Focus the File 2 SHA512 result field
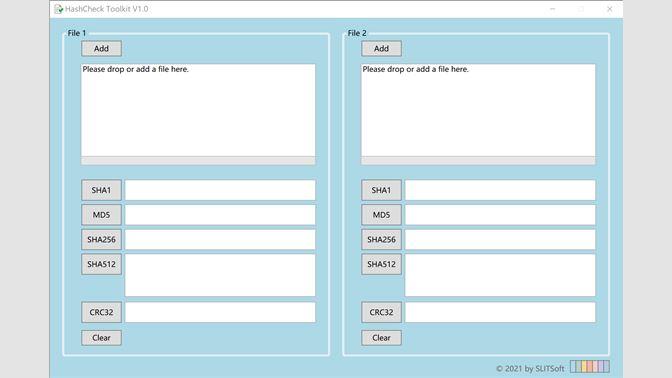This screenshot has width=672, height=378. (500, 275)
